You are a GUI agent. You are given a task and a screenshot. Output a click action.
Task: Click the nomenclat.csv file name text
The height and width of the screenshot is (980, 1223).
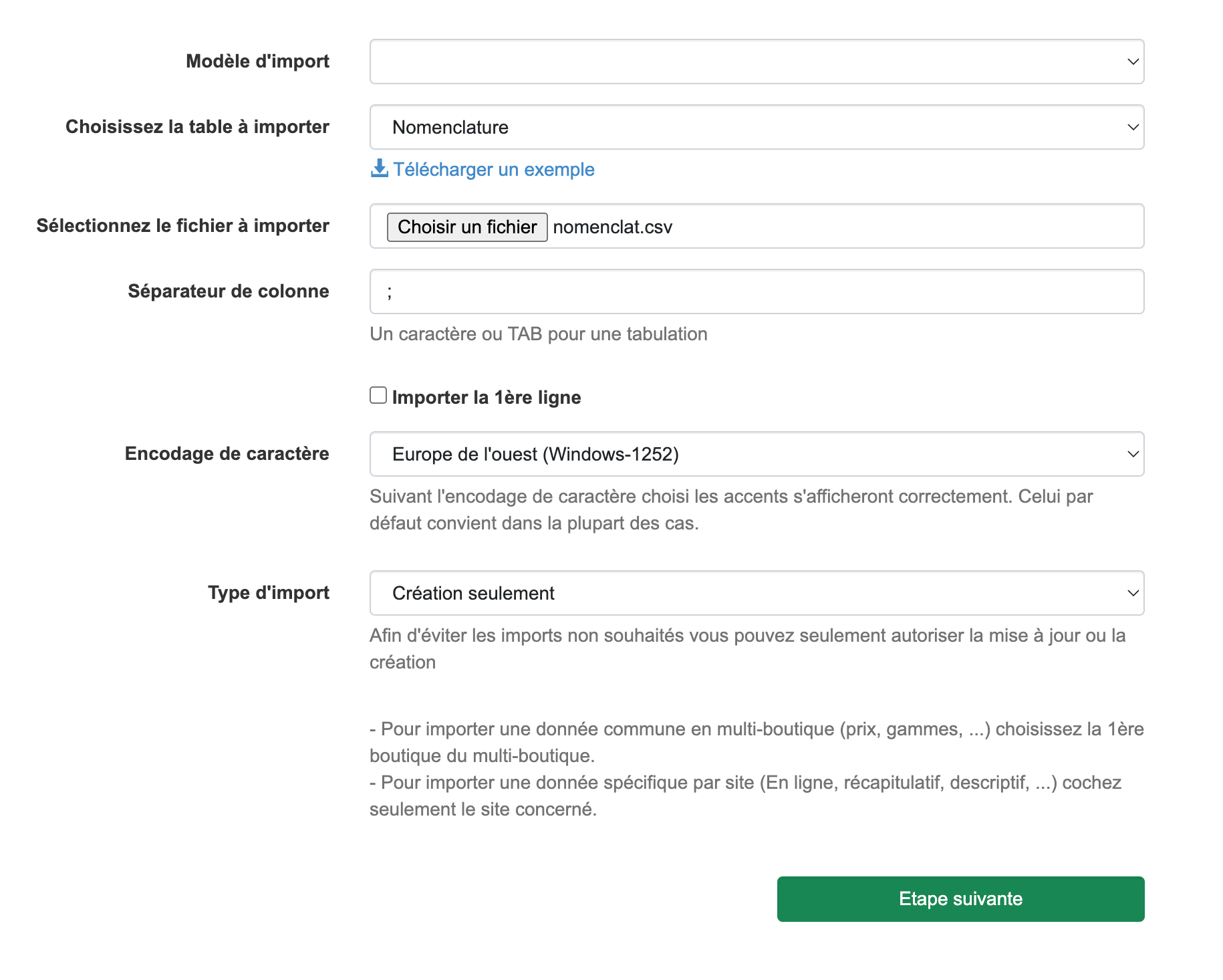click(x=612, y=227)
